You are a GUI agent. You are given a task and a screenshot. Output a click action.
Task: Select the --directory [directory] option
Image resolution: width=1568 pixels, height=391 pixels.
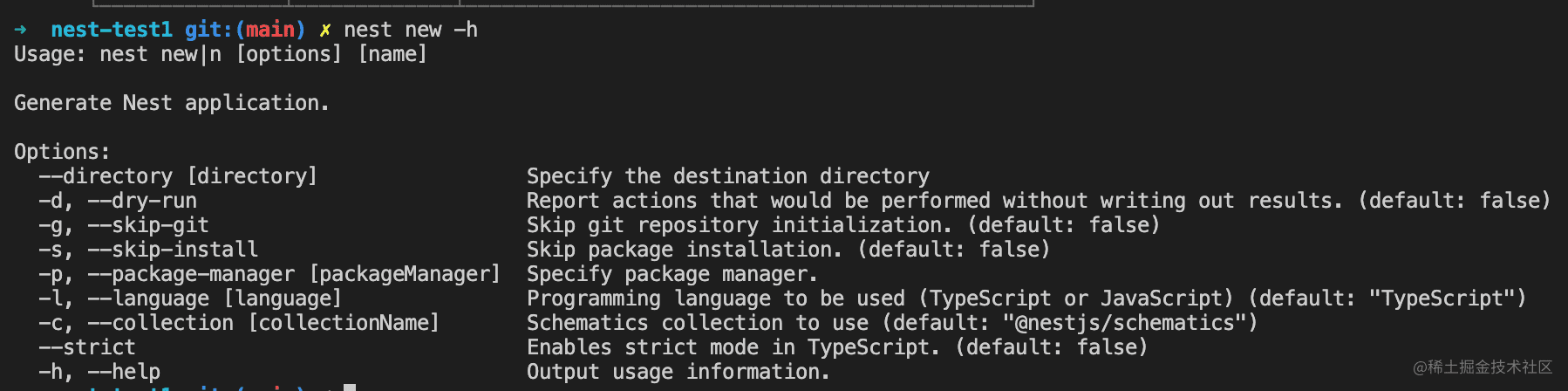coord(178,176)
